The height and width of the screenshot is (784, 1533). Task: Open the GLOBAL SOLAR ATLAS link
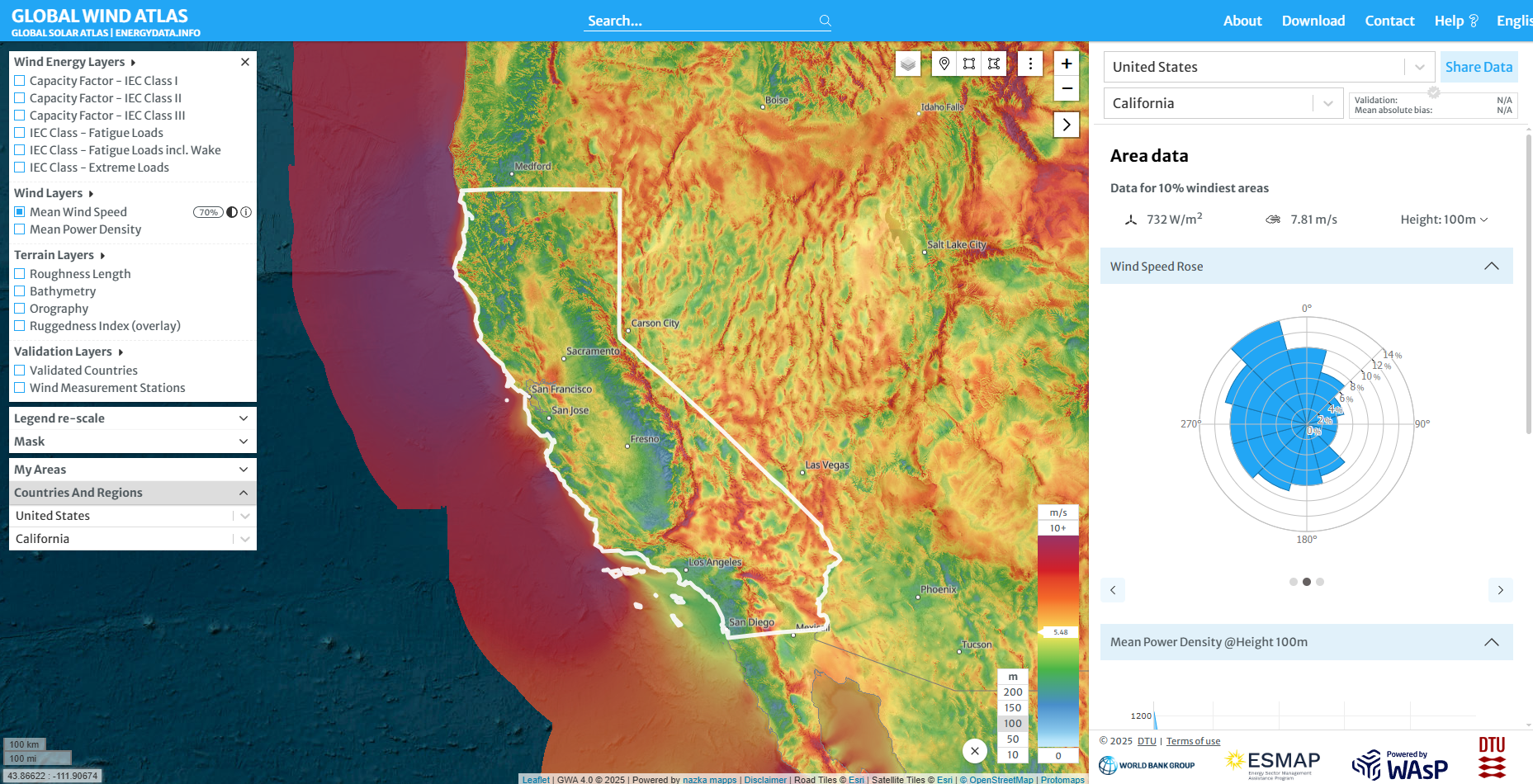pos(59,33)
